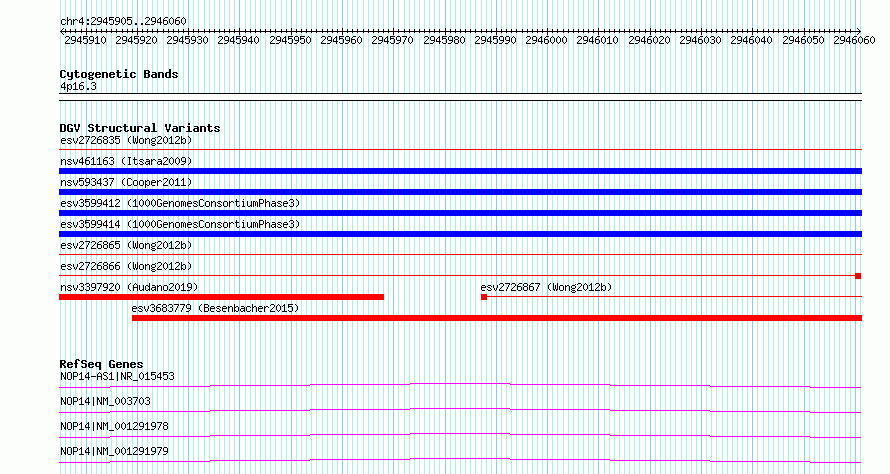Screen dimensions: 890x474
Task: Click the red square start of esv2726867
Action: coord(484,297)
